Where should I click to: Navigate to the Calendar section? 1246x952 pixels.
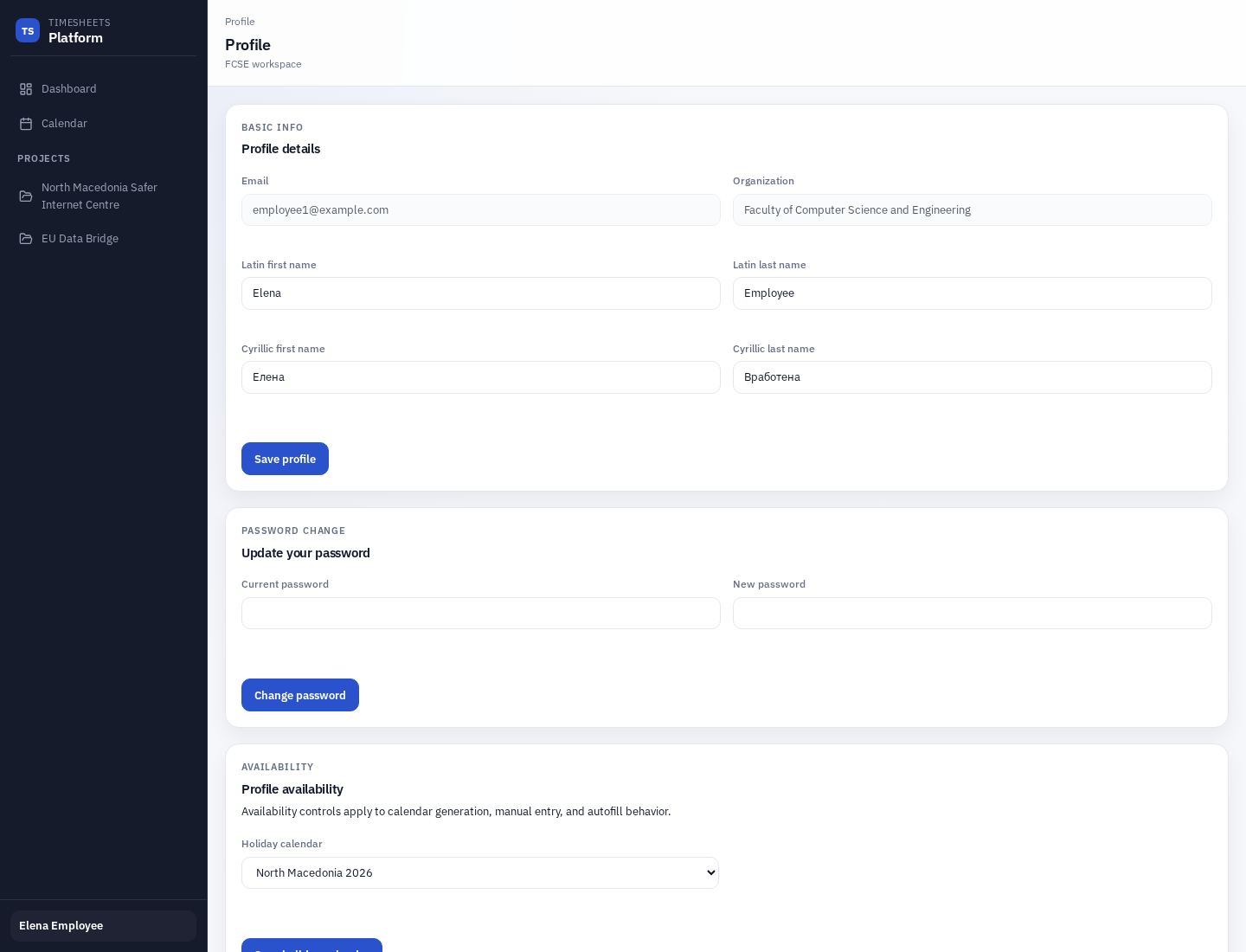[64, 123]
